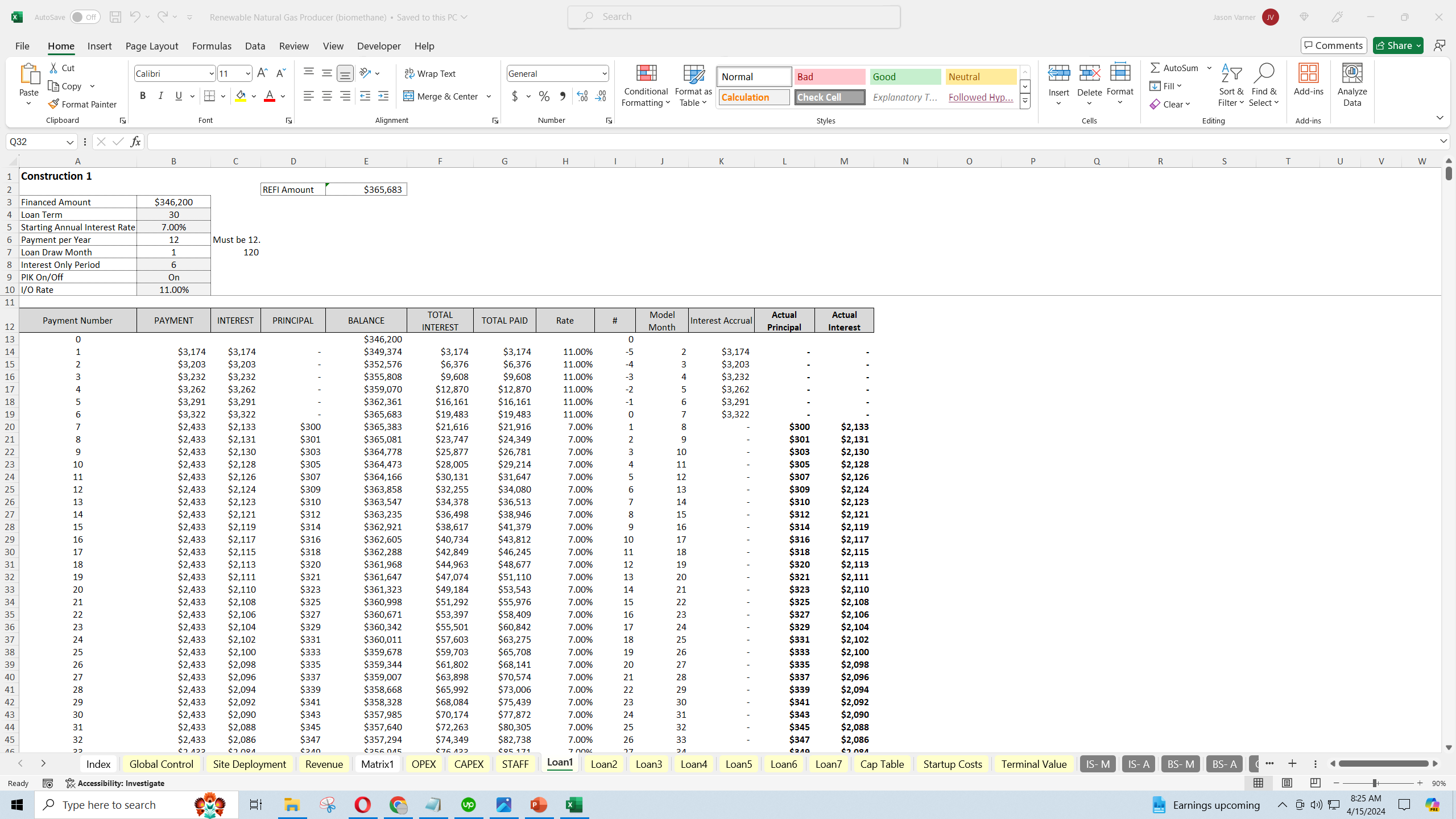This screenshot has height=819, width=1456.
Task: Click AutoSum button
Action: coord(1174,68)
